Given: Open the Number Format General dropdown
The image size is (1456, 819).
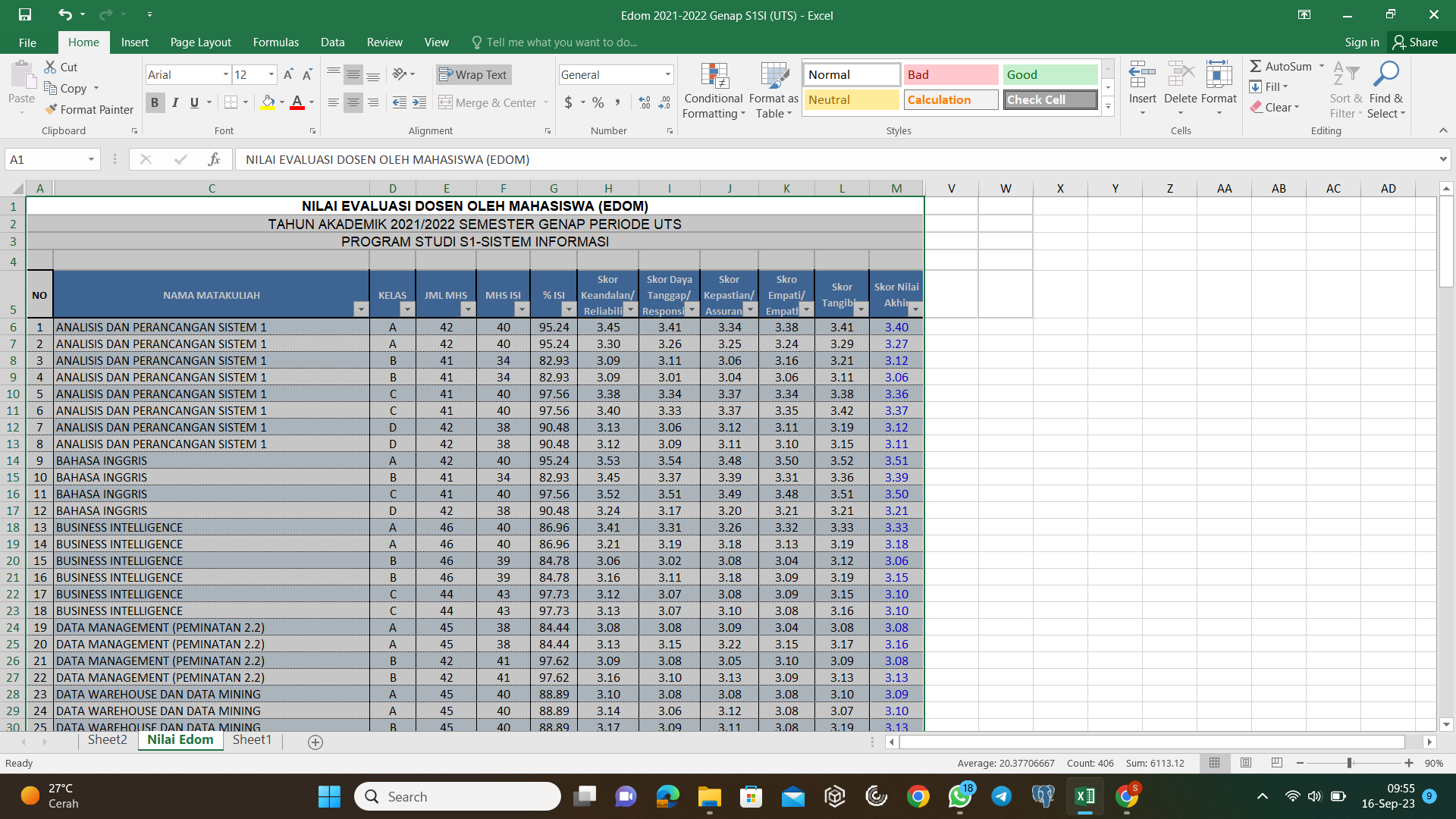Looking at the screenshot, I should coord(668,74).
